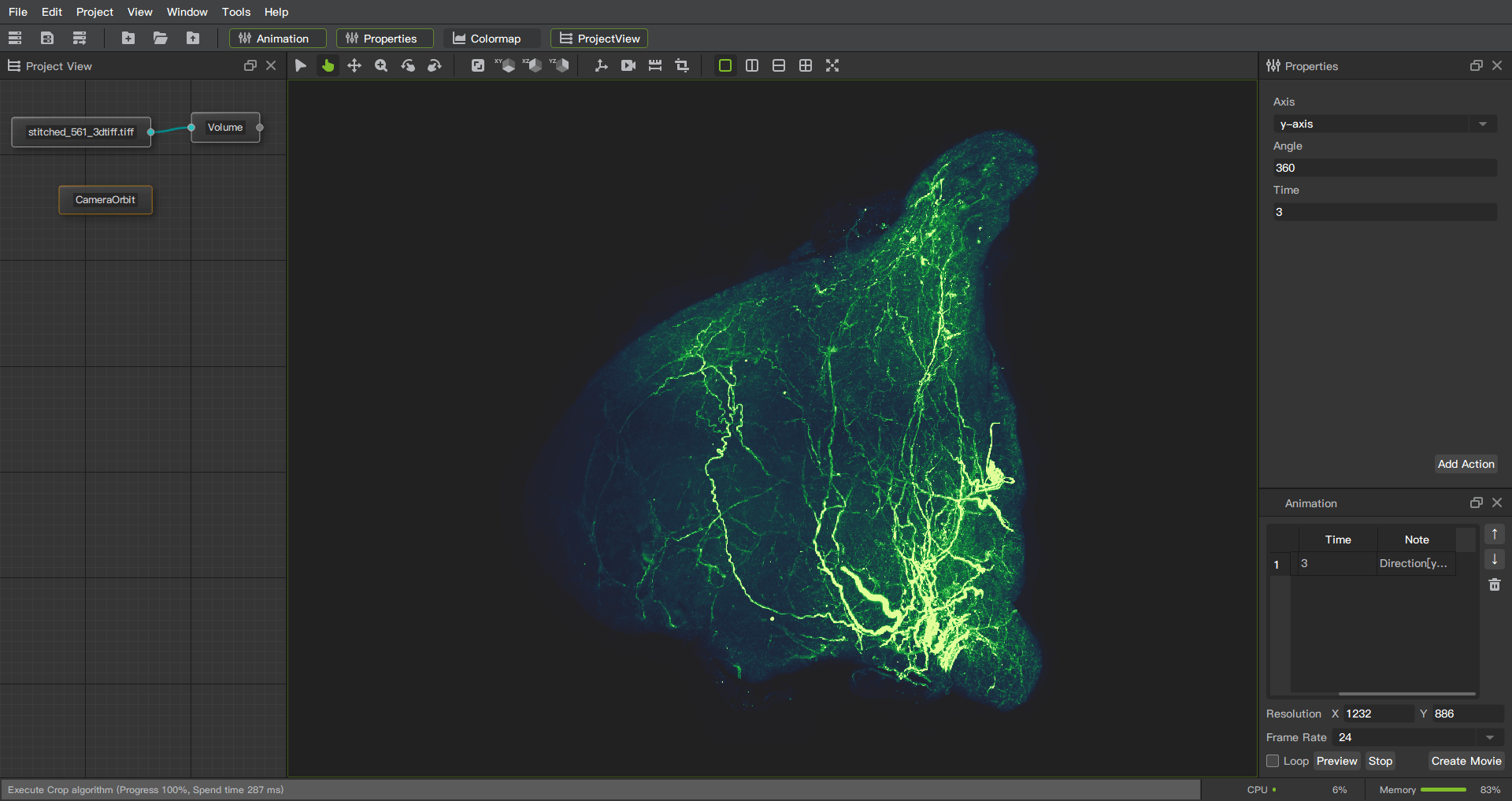1512x801 pixels.
Task: Delete animation action with trash icon
Action: click(x=1495, y=585)
